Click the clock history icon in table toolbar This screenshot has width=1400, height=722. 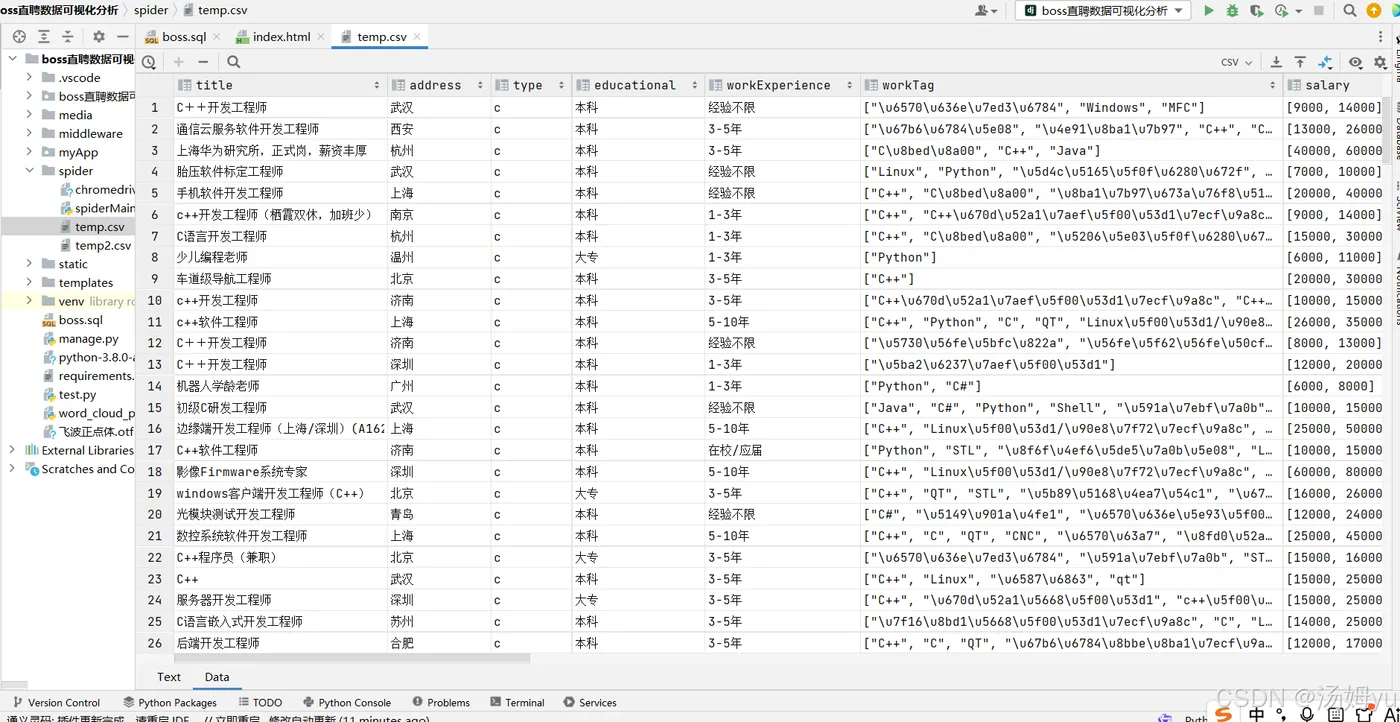[x=149, y=62]
